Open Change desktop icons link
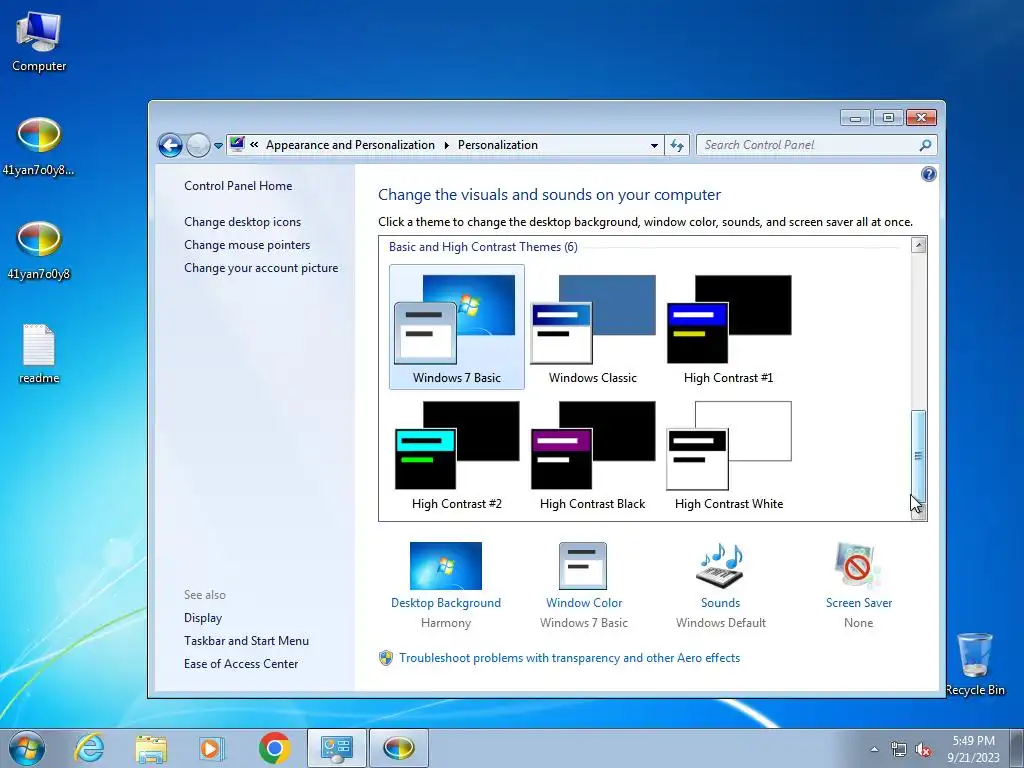 tap(242, 221)
